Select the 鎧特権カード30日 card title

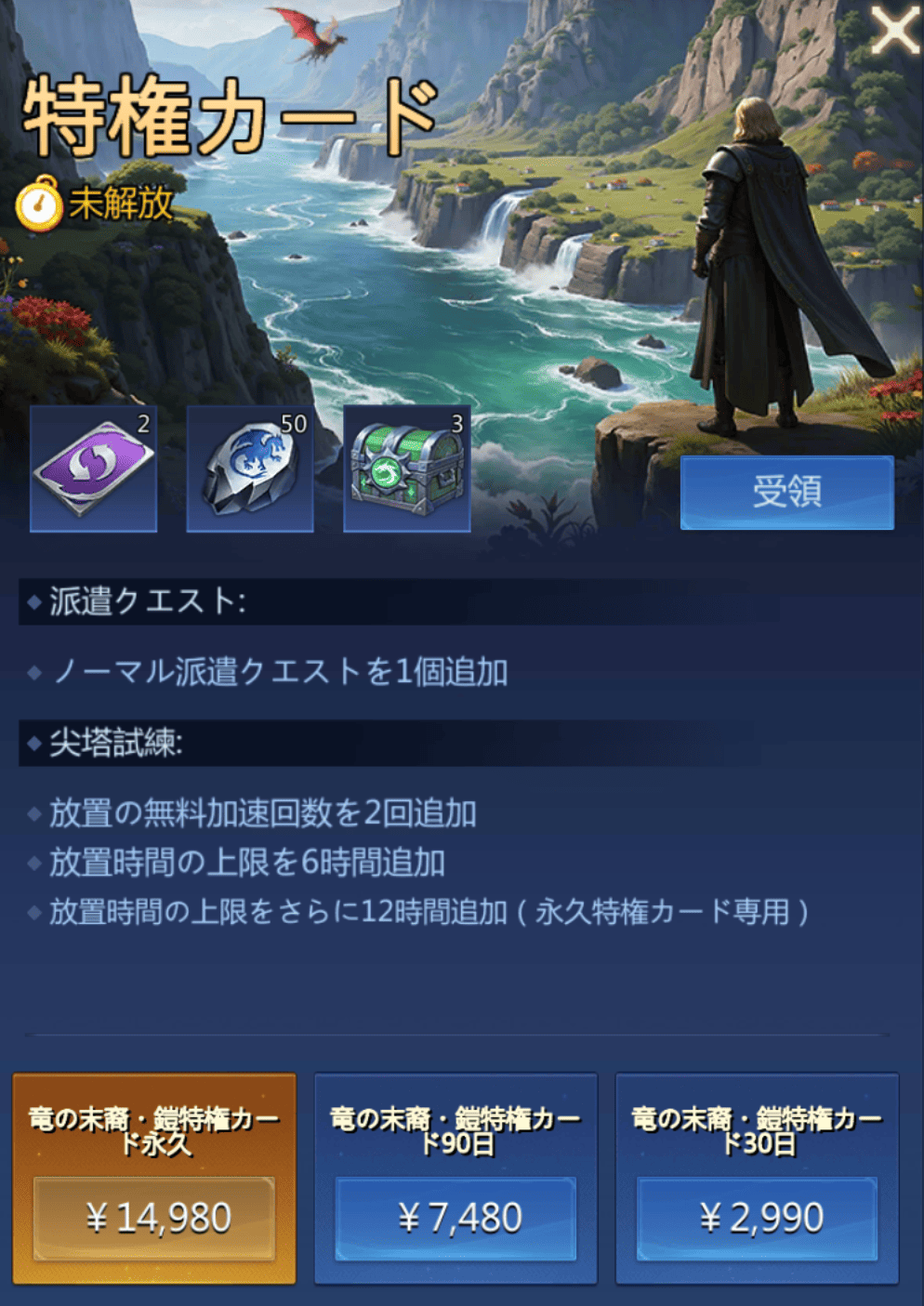758,1129
